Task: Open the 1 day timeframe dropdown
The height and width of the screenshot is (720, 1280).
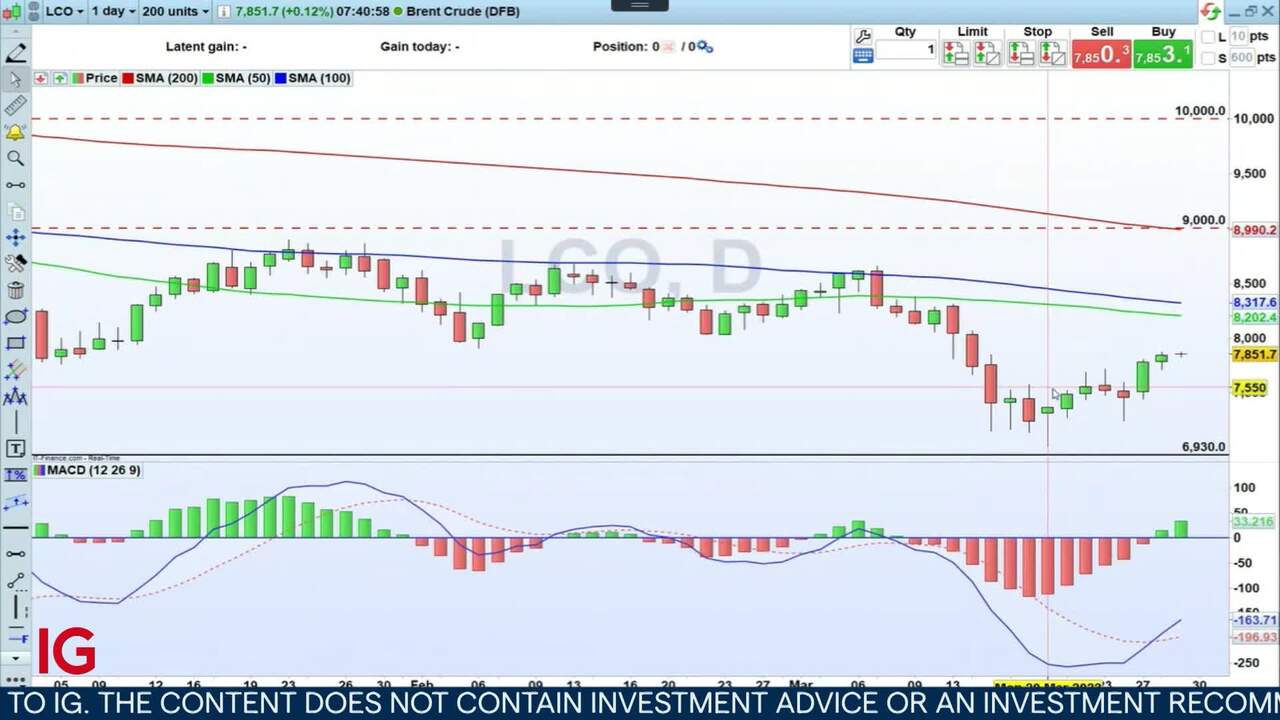Action: coord(111,11)
